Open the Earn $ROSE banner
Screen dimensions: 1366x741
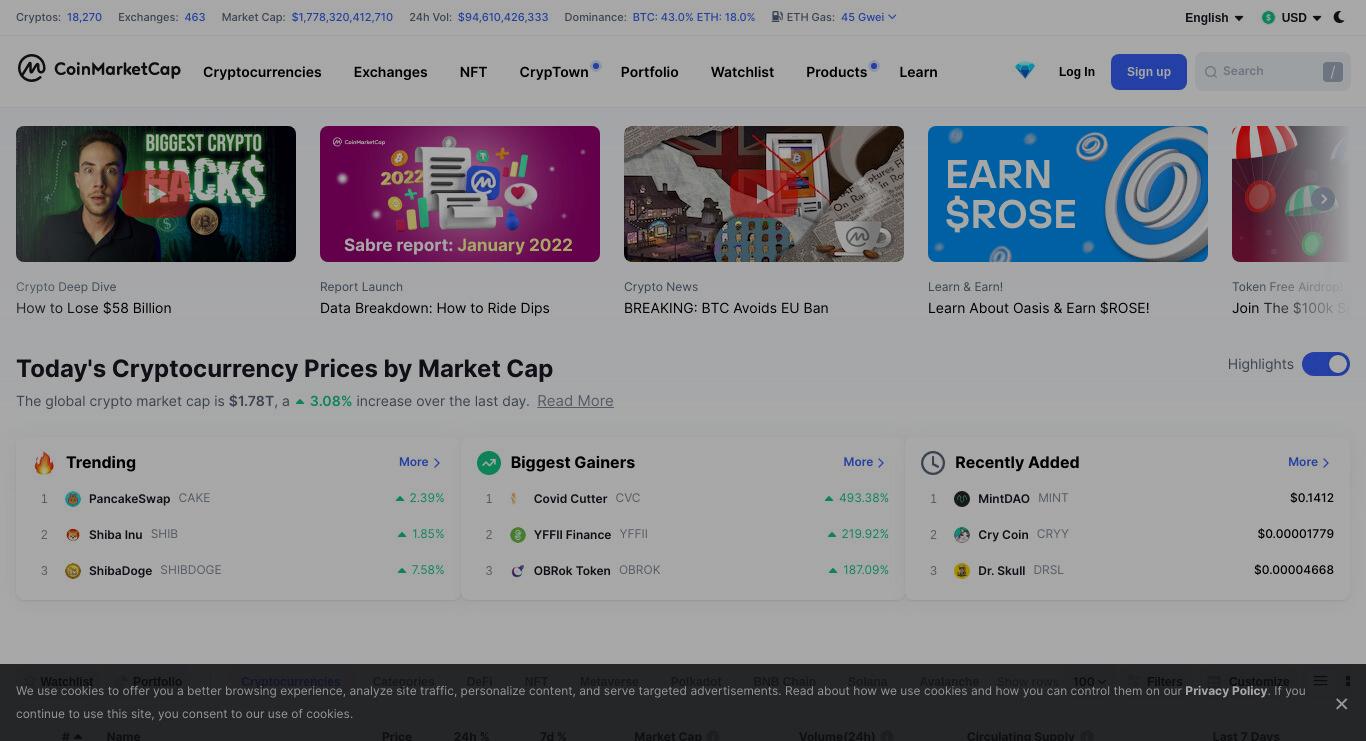point(1068,194)
